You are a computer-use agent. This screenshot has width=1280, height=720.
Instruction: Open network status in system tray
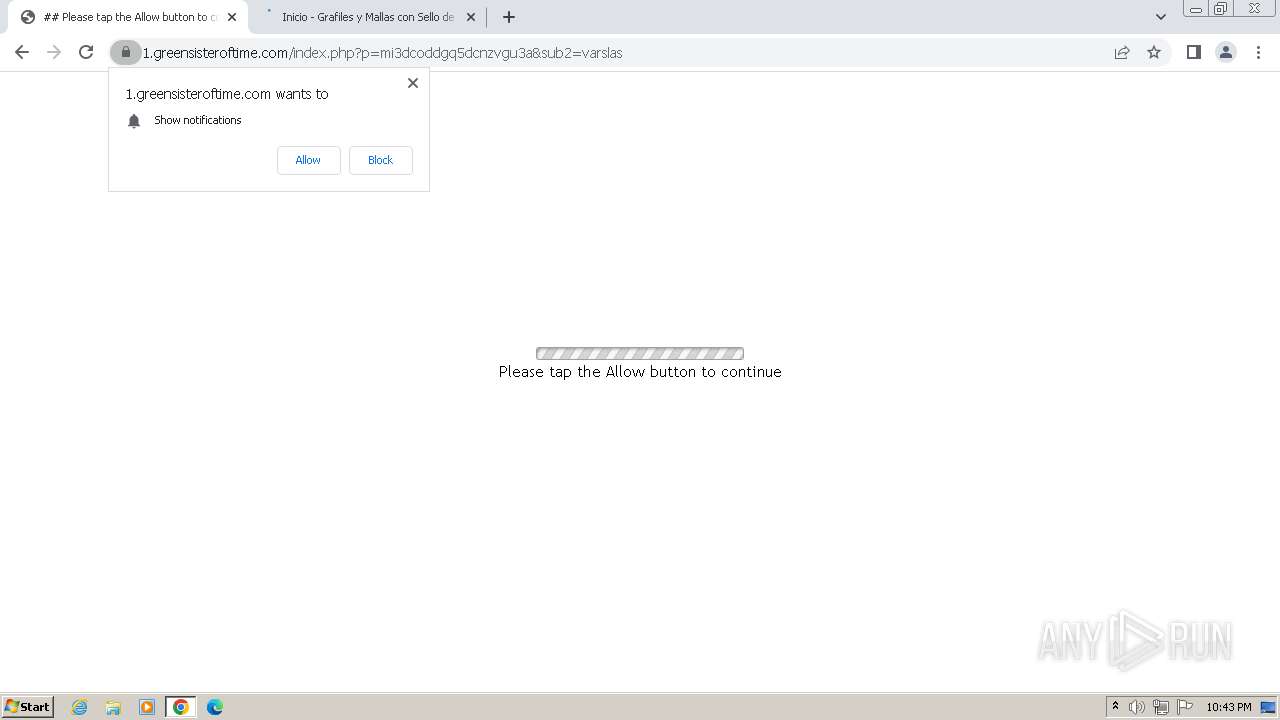[x=1161, y=707]
